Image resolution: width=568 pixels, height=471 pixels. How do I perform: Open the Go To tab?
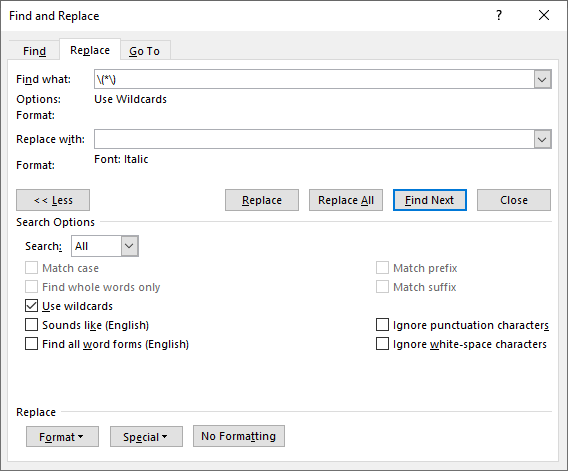coord(145,51)
